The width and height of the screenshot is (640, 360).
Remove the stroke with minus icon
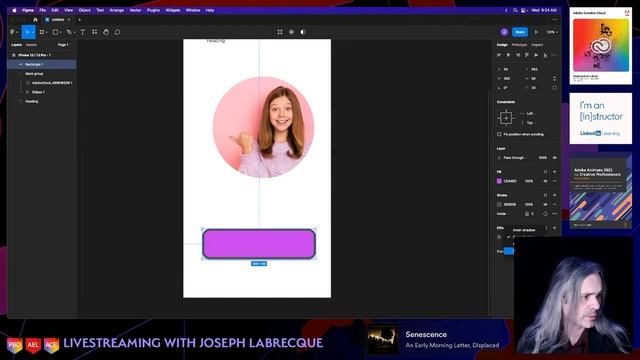coord(554,204)
